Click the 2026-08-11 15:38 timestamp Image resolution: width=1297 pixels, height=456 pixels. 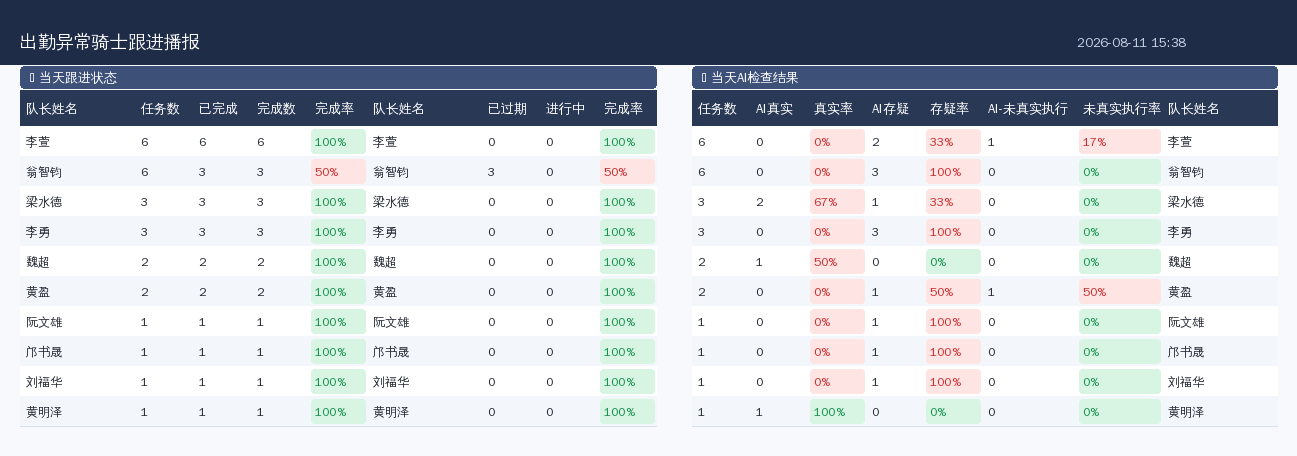(x=1131, y=43)
